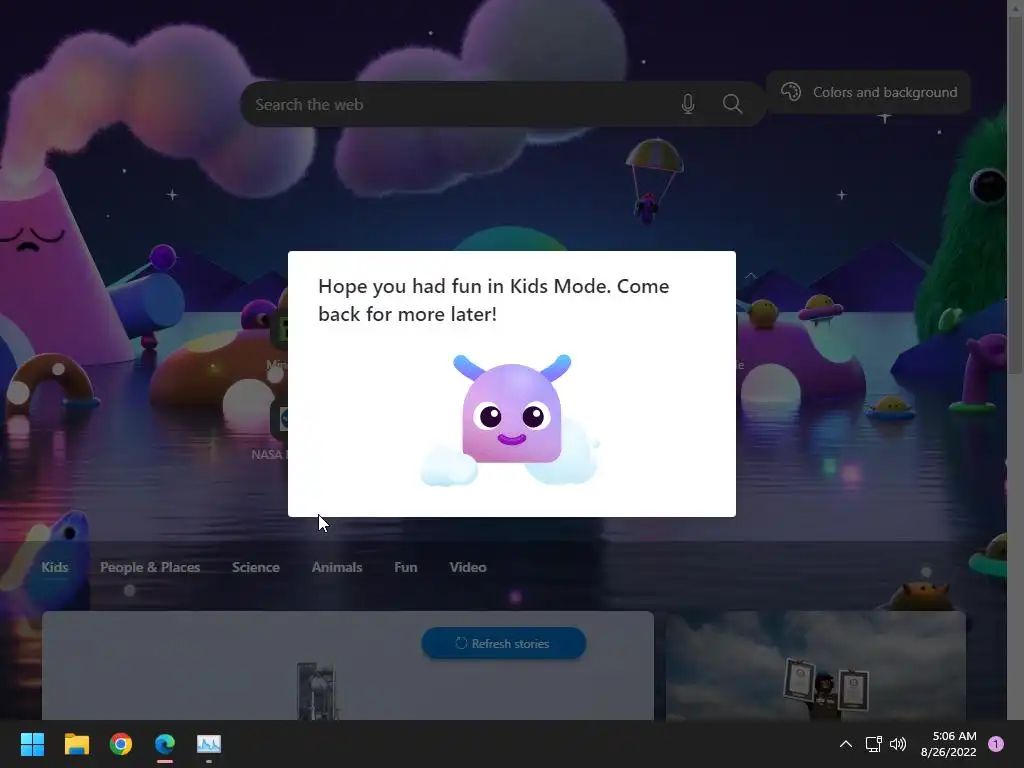The image size is (1024, 768).
Task: Click the network status tray icon
Action: click(873, 744)
